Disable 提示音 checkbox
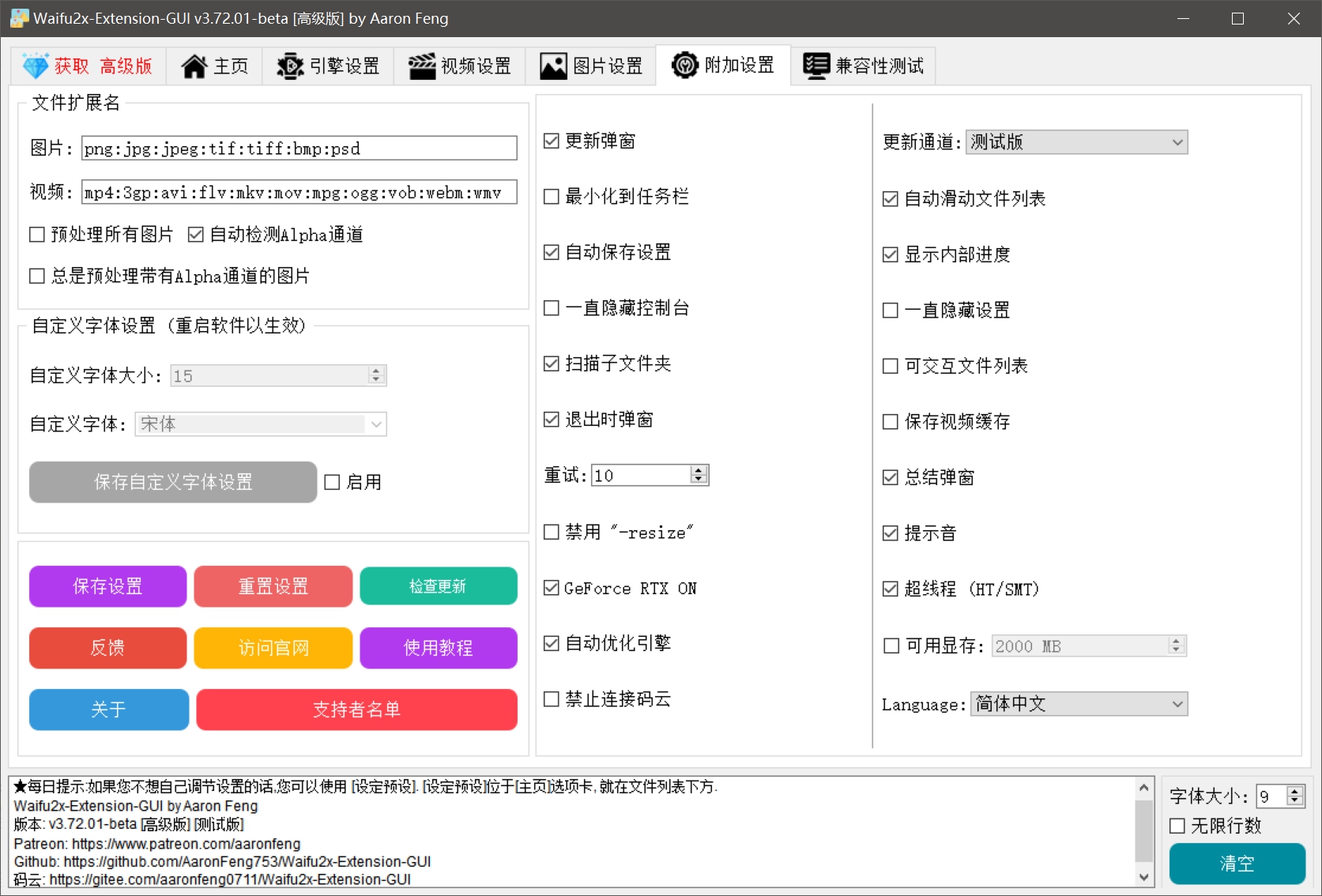This screenshot has width=1322, height=896. tap(920, 533)
